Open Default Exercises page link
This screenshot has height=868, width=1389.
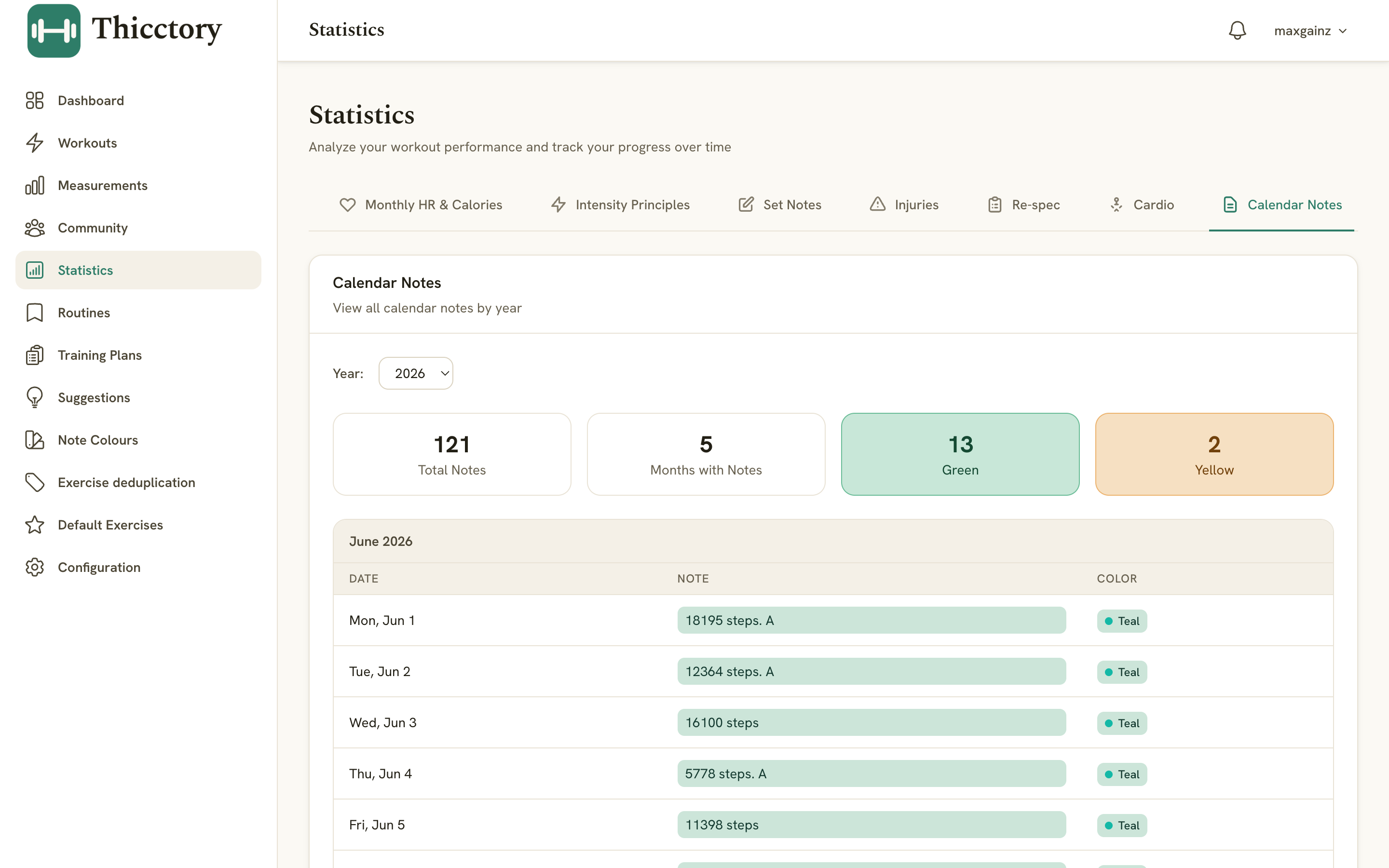click(138, 525)
